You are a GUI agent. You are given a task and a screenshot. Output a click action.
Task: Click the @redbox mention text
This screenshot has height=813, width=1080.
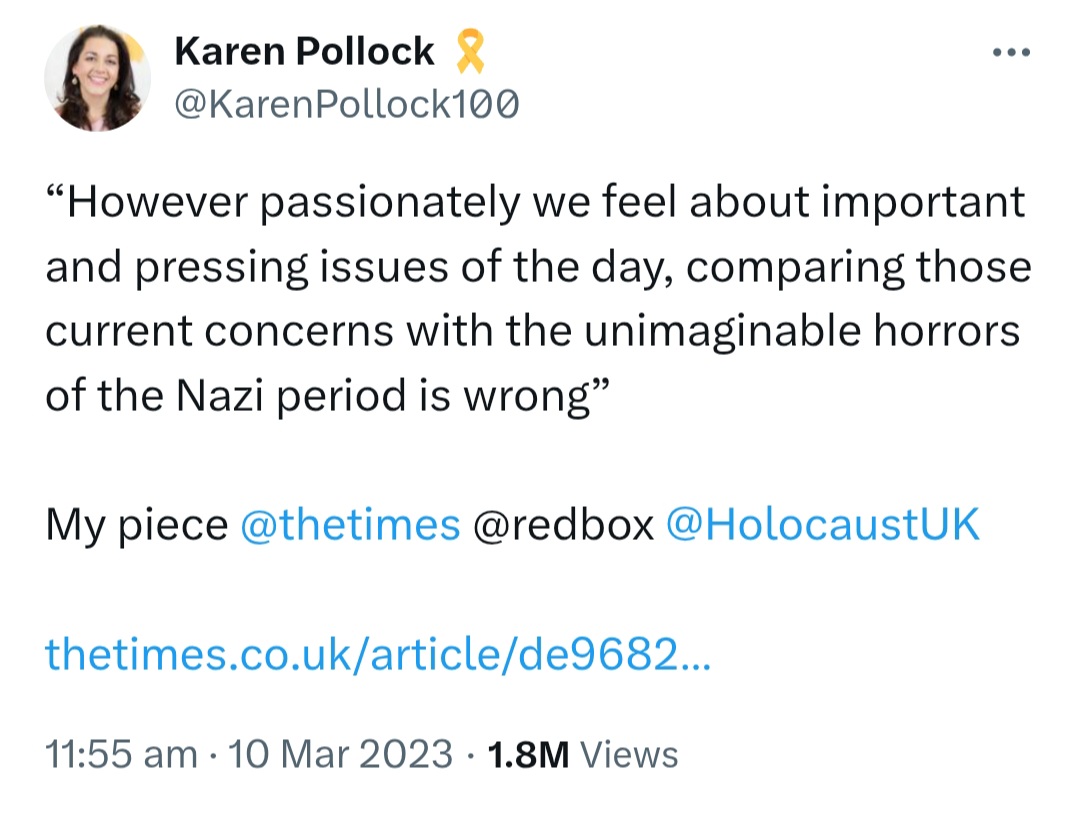click(563, 524)
